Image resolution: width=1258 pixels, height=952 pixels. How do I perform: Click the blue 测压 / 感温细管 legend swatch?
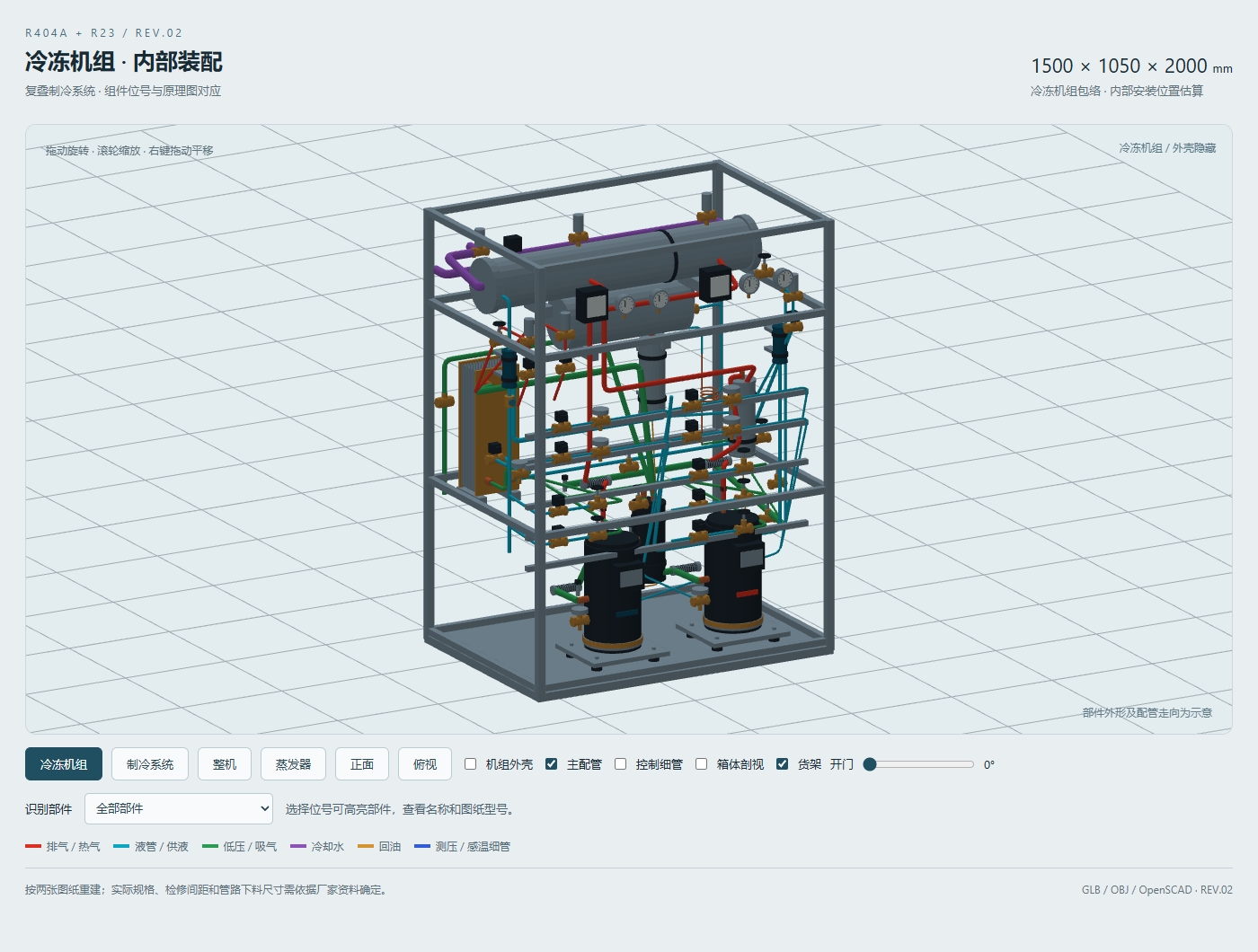[x=422, y=846]
